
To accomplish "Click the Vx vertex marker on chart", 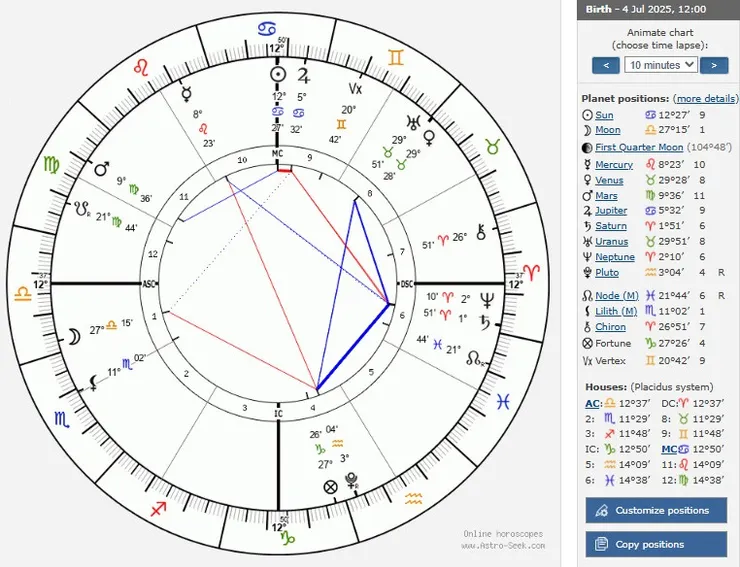I will pos(355,88).
